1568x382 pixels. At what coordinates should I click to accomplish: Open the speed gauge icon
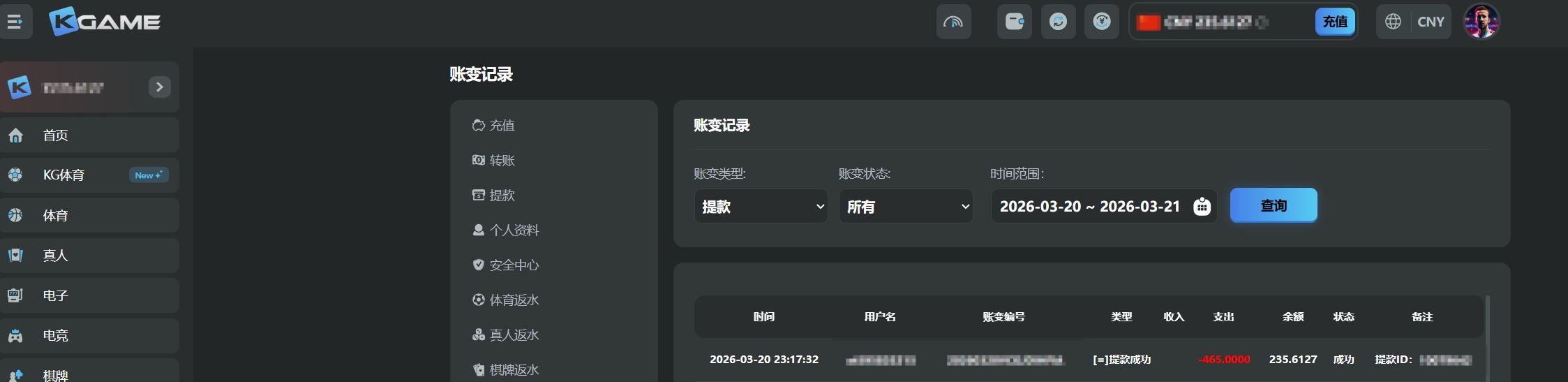(x=953, y=22)
